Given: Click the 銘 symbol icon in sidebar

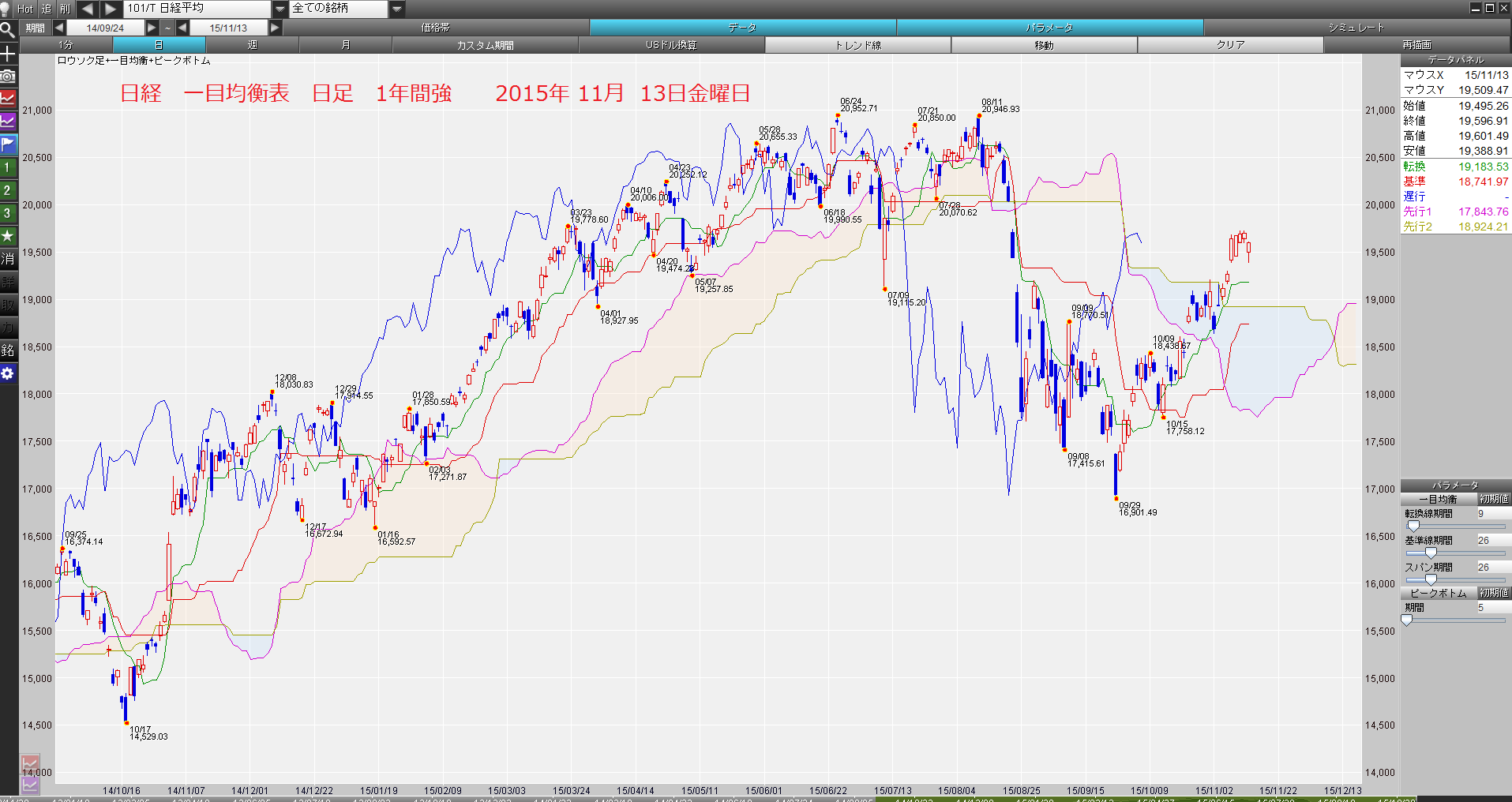Looking at the screenshot, I should pos(8,350).
